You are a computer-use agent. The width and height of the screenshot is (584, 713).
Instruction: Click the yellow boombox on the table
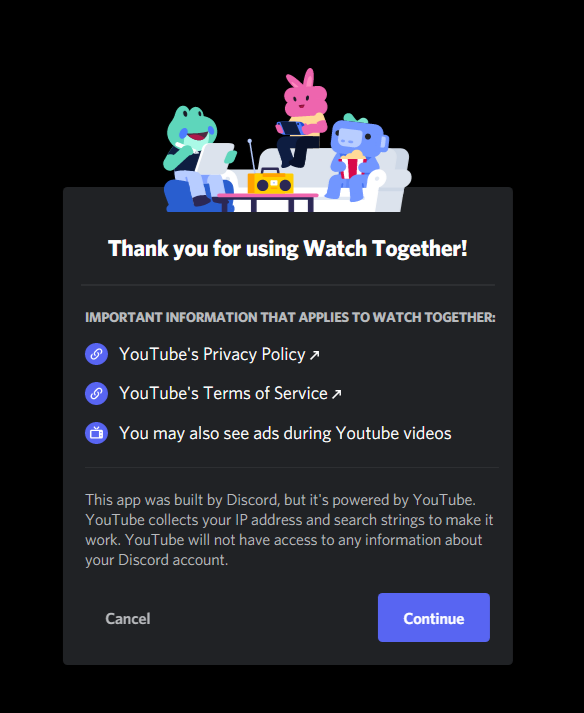coord(271,181)
